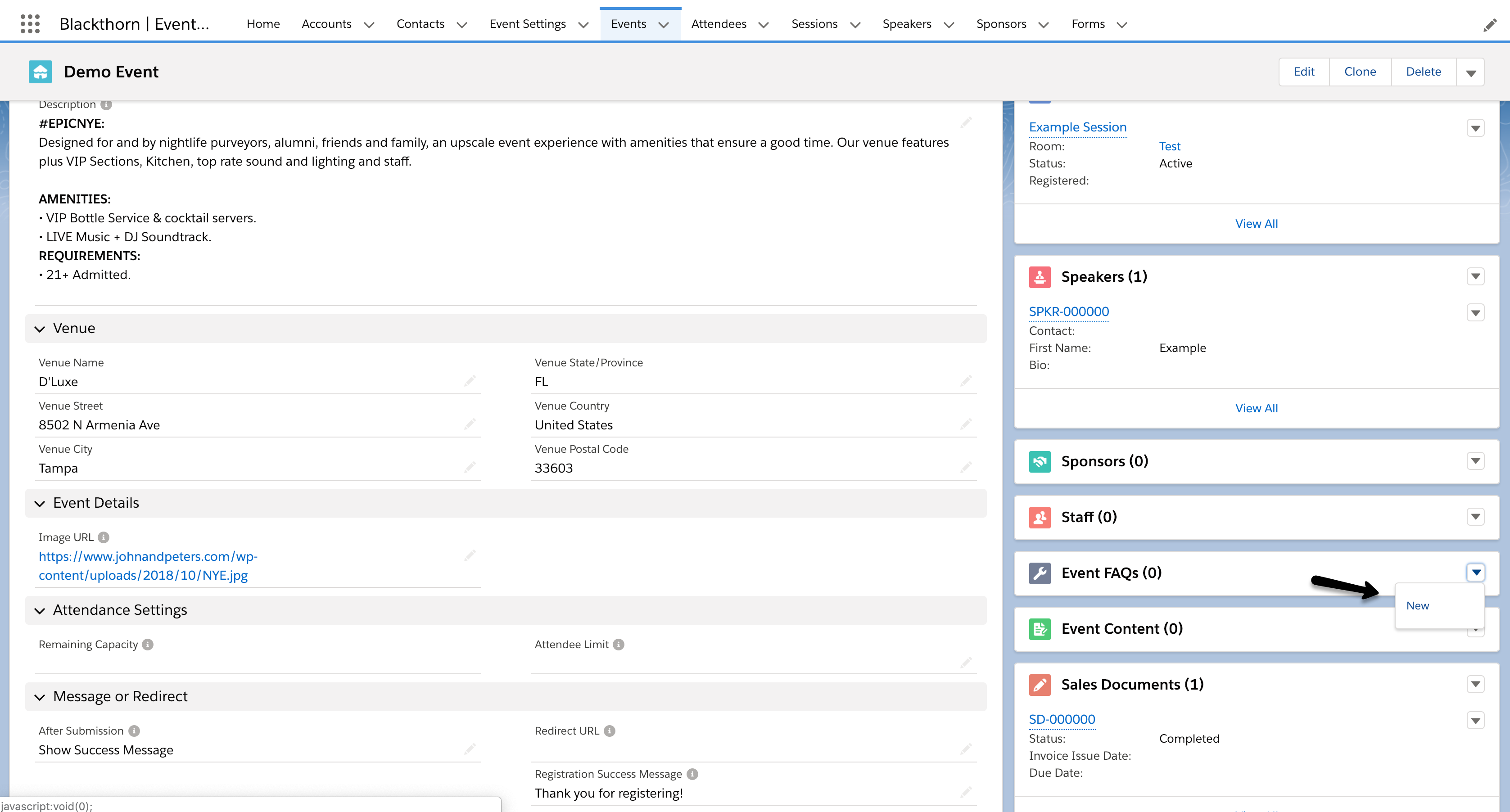Click the Demo Event record icon

[41, 72]
